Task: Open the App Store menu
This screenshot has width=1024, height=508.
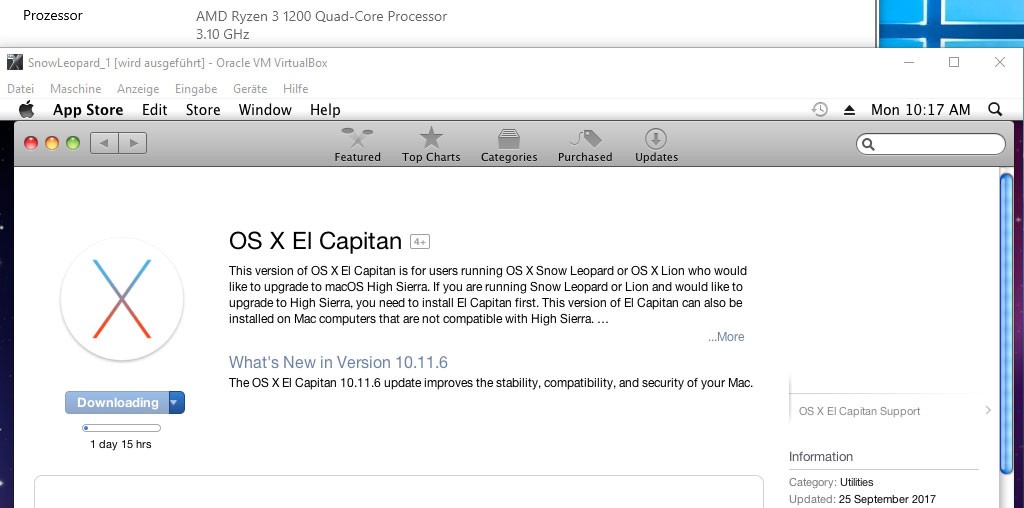Action: click(x=88, y=110)
